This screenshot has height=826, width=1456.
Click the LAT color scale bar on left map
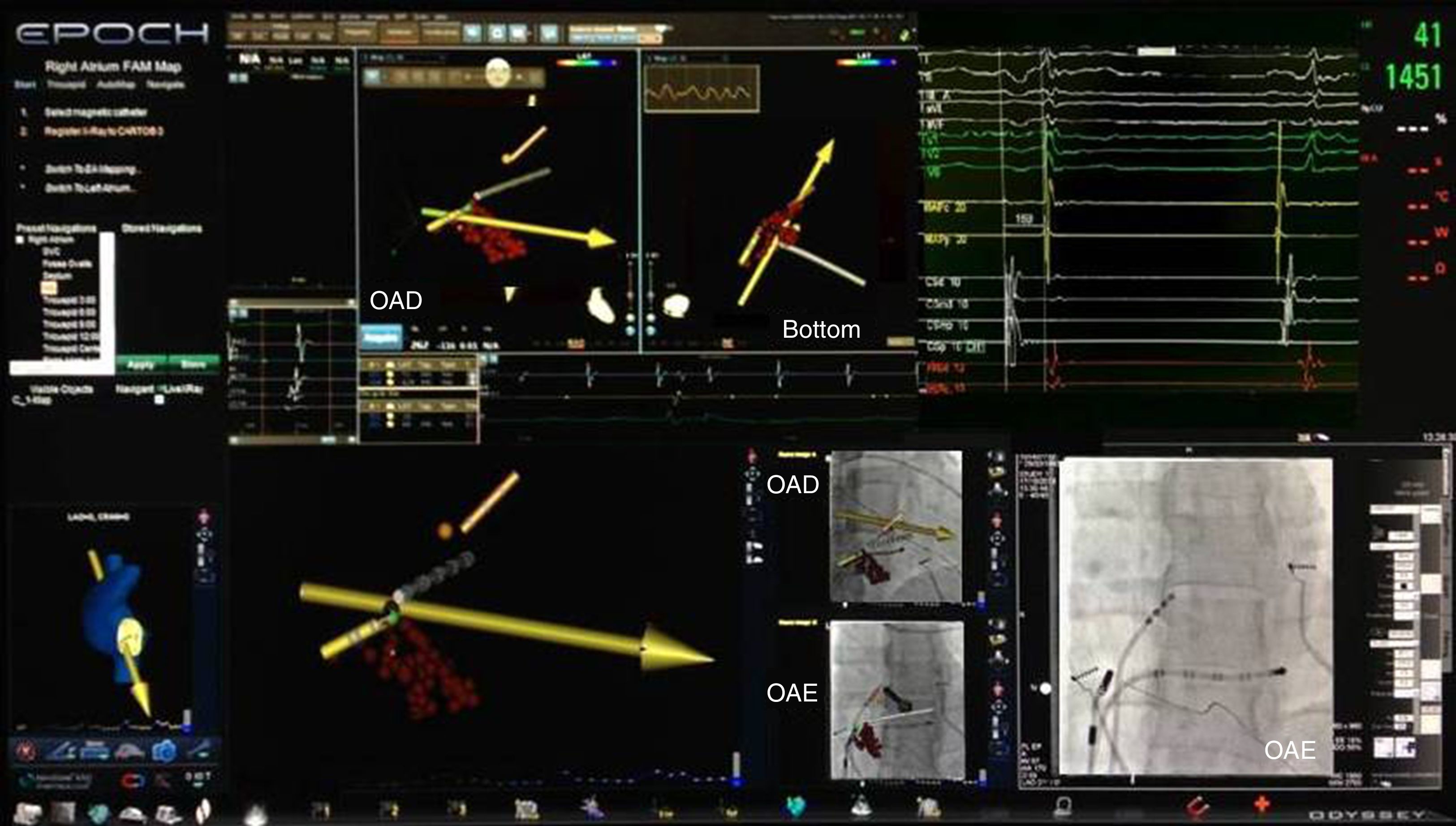point(586,63)
